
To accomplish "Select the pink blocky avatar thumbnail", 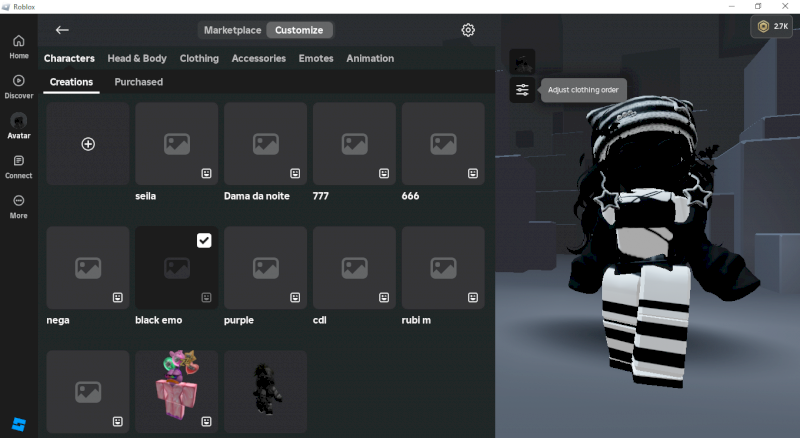I will [177, 392].
